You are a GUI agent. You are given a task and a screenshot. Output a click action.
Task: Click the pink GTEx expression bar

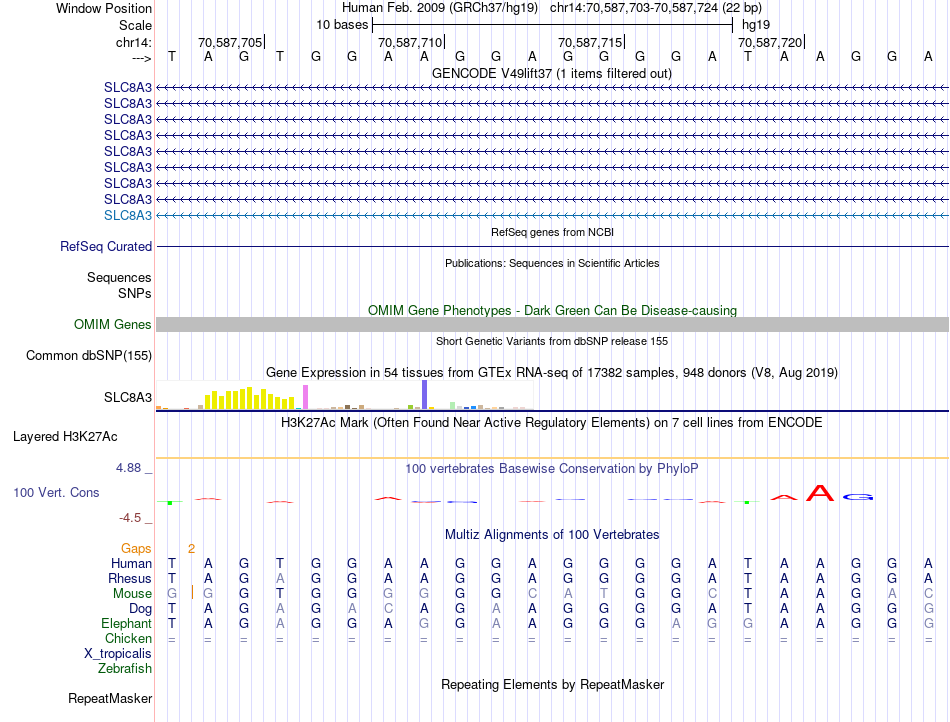pyautogui.click(x=306, y=397)
